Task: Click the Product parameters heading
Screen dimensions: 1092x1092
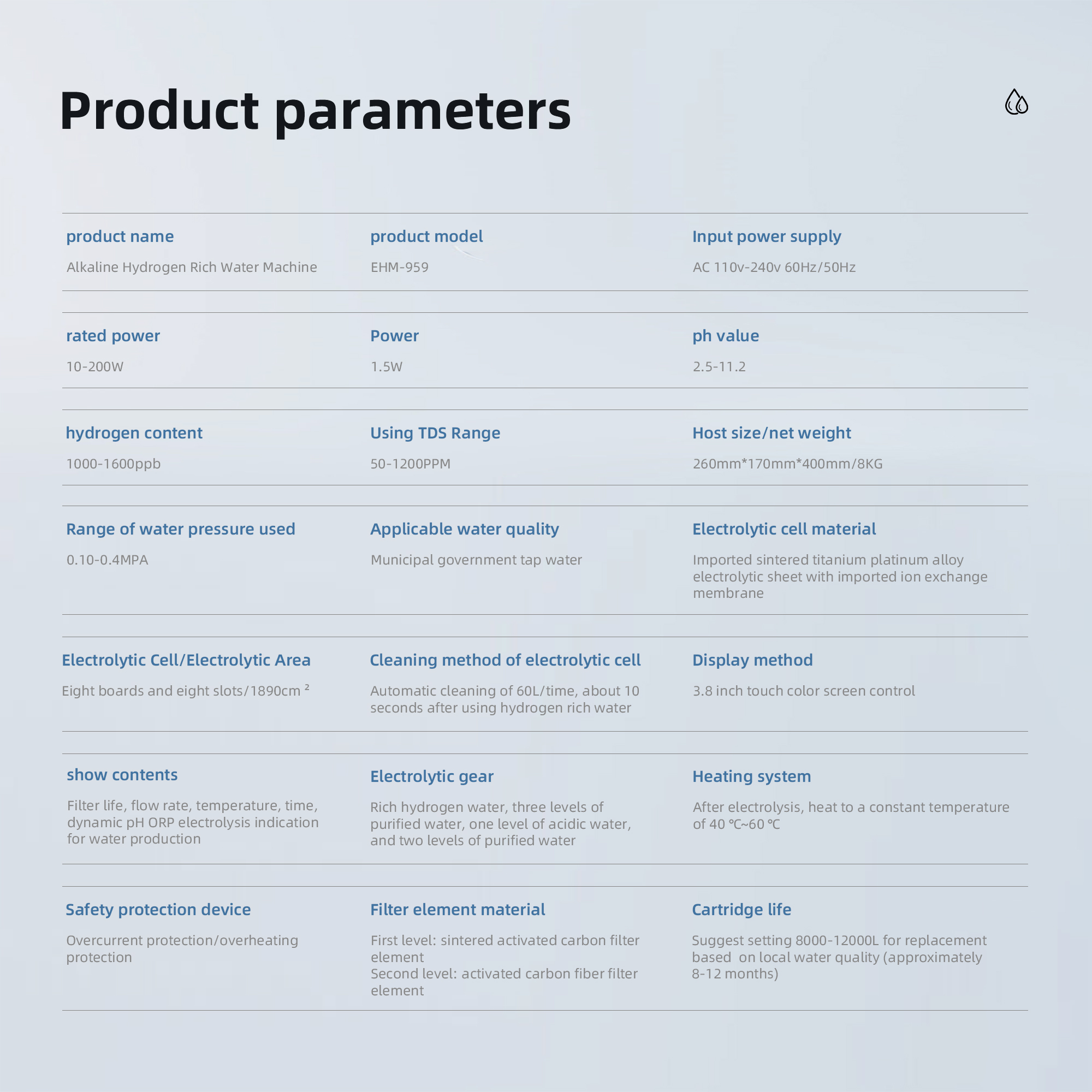Action: click(316, 111)
